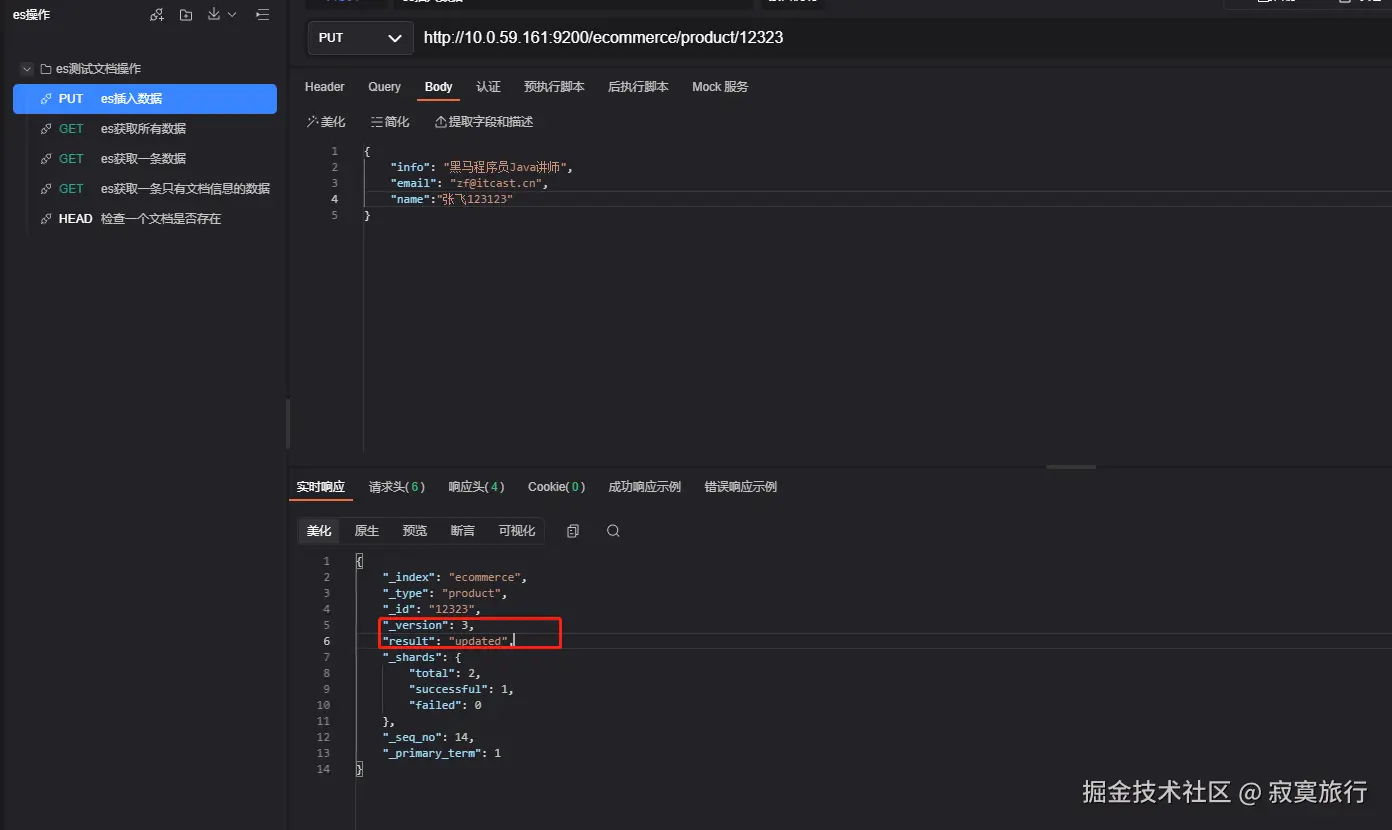Click the link icon beside es获取一条数据

coord(46,159)
